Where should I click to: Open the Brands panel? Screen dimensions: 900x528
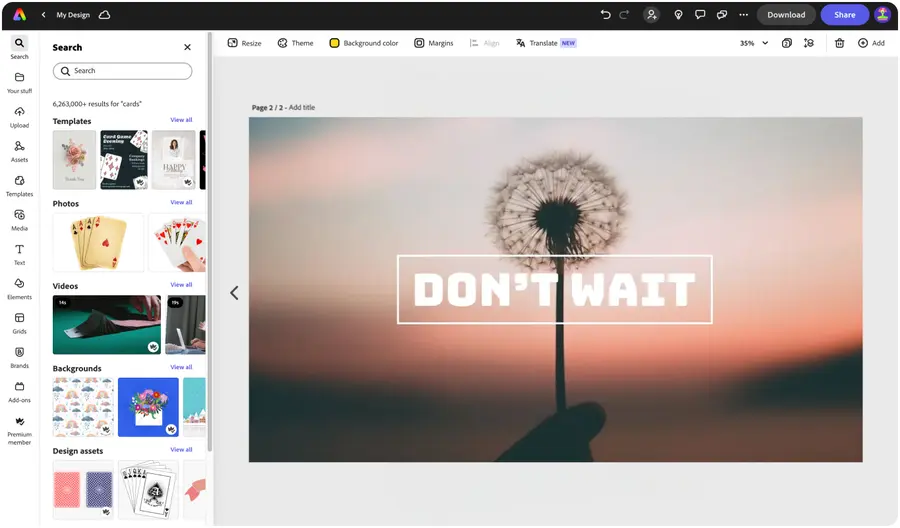click(19, 356)
